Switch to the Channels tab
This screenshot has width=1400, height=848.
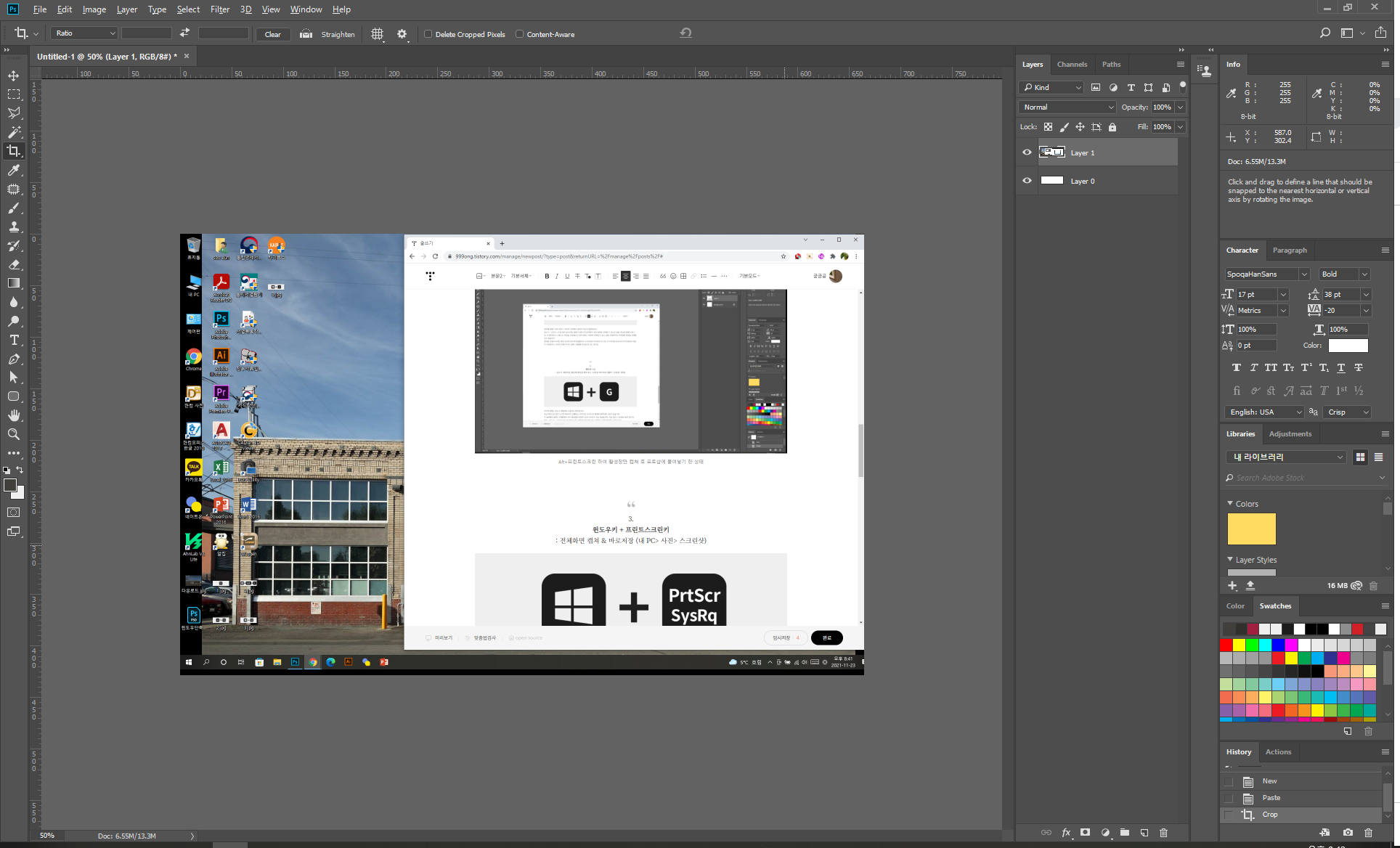(x=1072, y=64)
